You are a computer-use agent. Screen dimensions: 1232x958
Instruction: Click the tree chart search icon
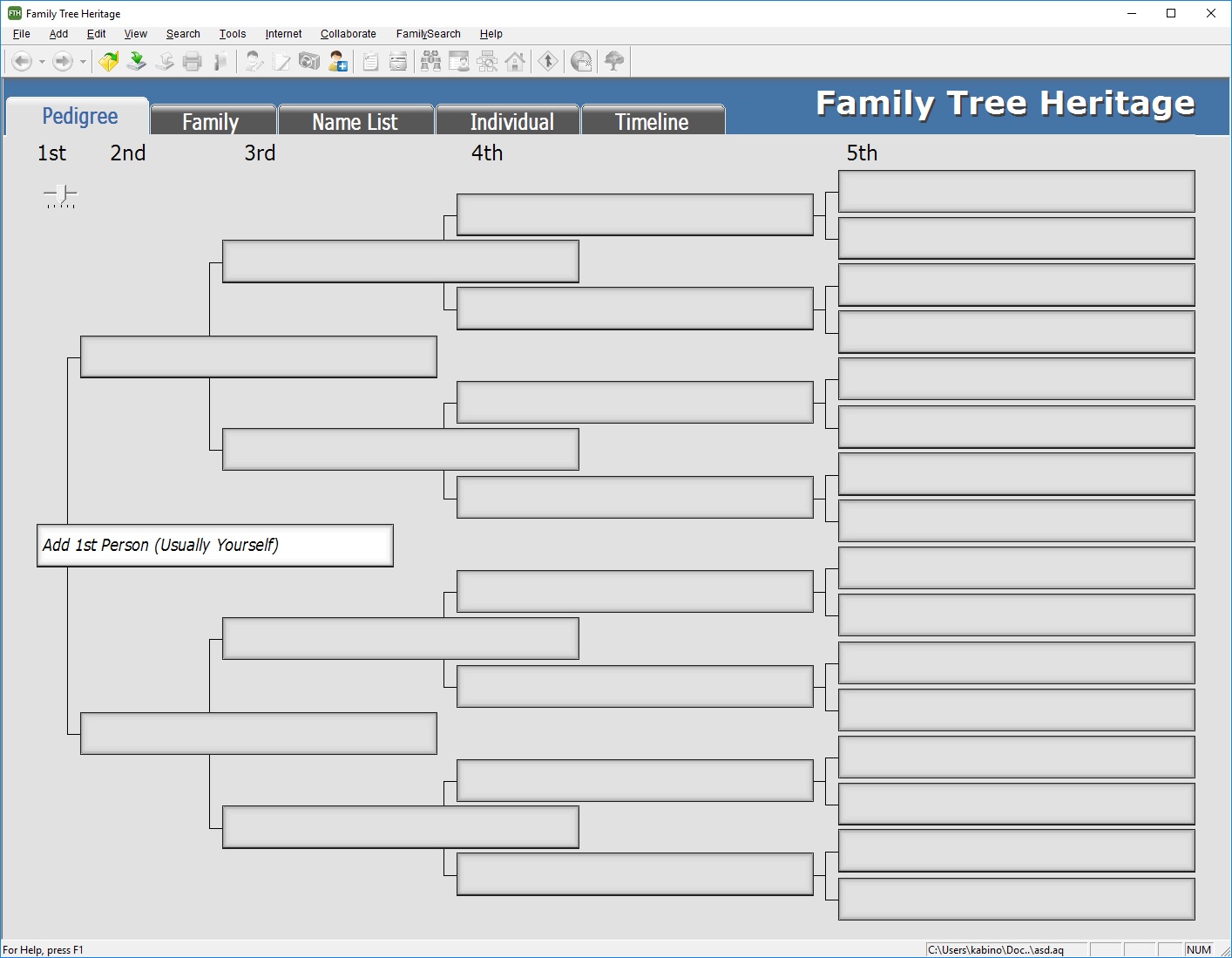click(487, 61)
